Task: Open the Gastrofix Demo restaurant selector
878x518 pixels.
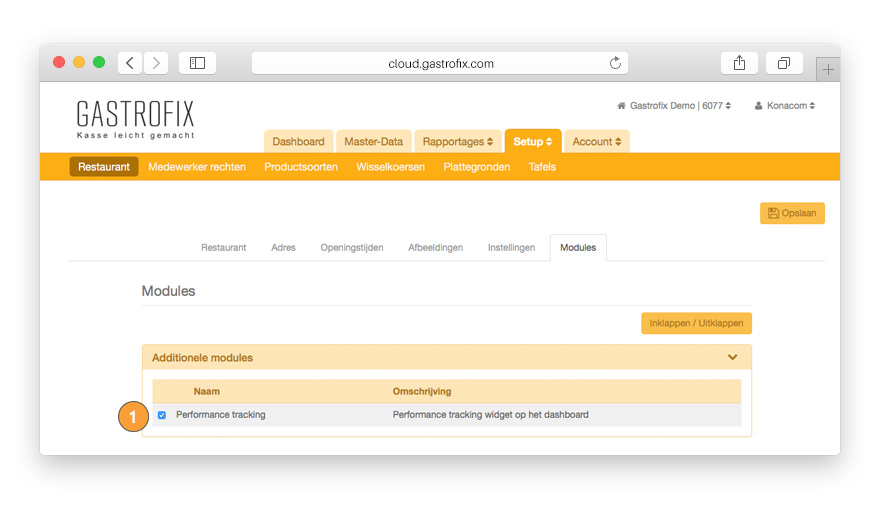Action: [x=673, y=105]
